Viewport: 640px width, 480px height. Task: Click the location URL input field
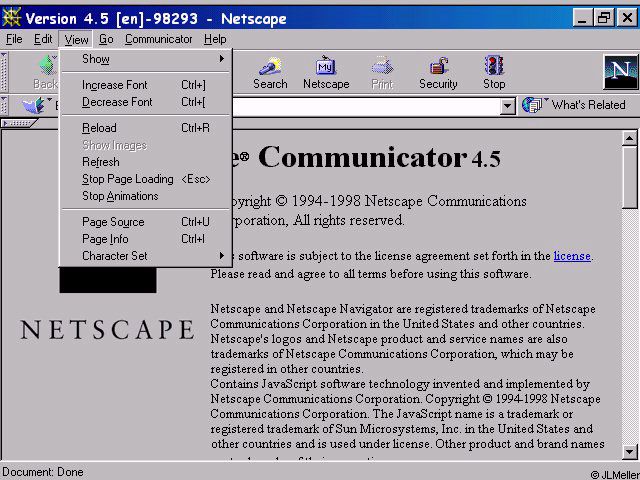tap(366, 107)
